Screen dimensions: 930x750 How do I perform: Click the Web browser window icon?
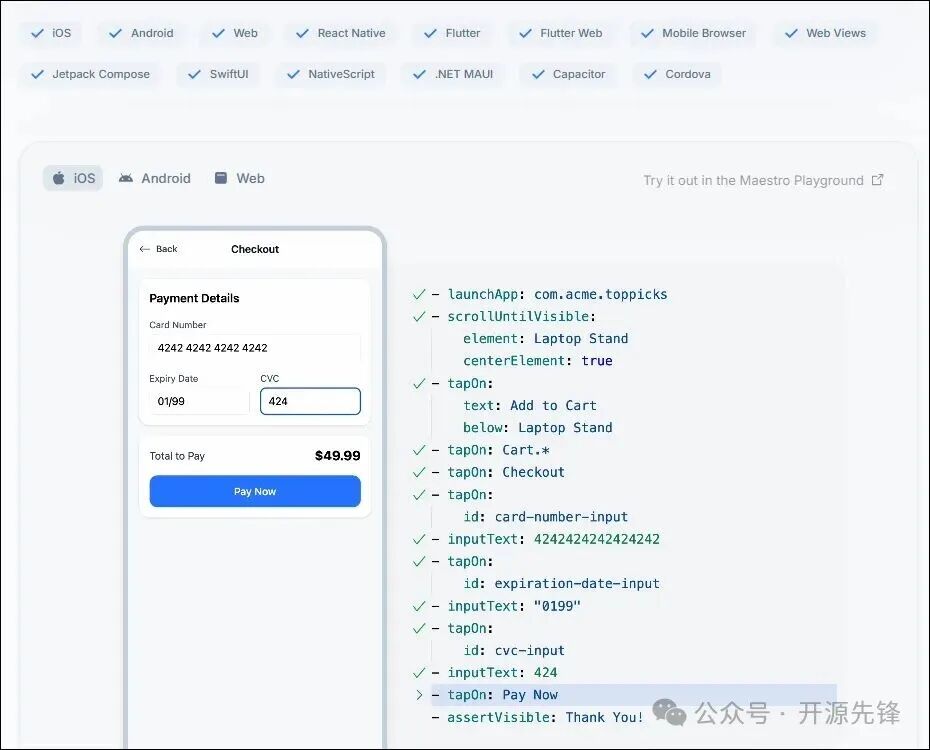[221, 178]
